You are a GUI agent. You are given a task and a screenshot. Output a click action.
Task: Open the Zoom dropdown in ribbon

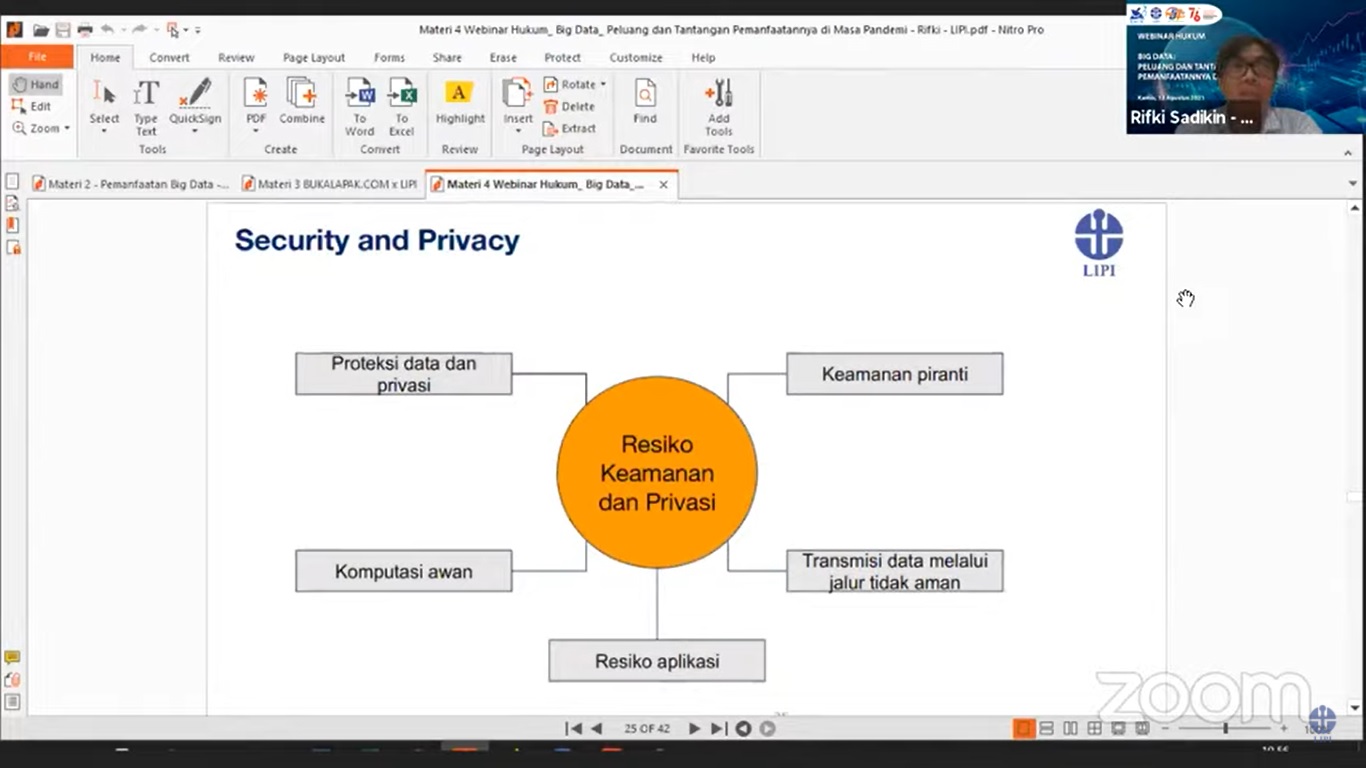pyautogui.click(x=67, y=129)
